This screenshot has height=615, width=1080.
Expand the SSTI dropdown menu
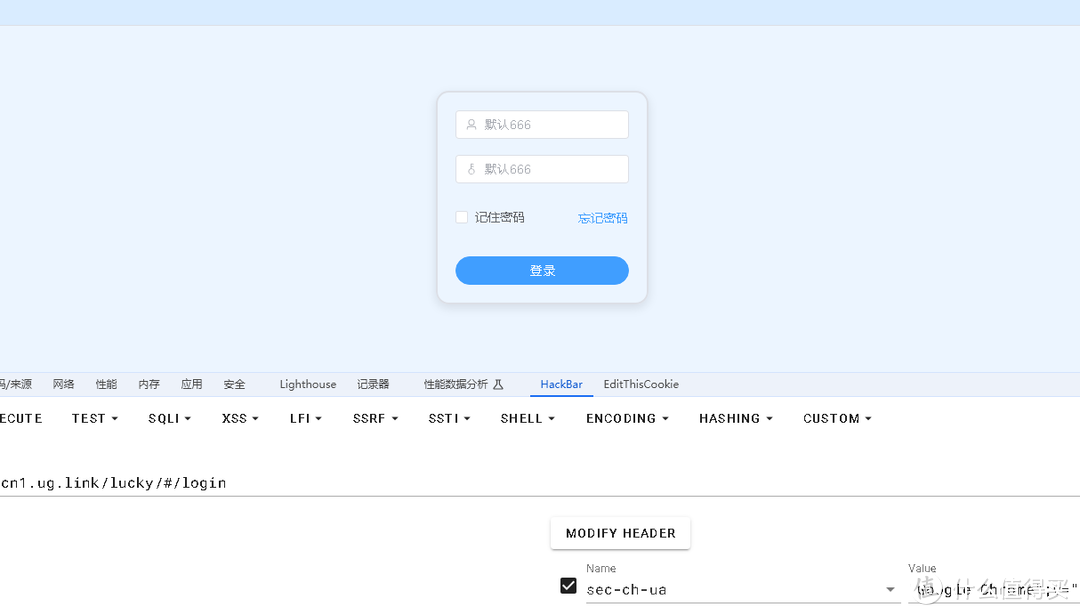click(449, 419)
